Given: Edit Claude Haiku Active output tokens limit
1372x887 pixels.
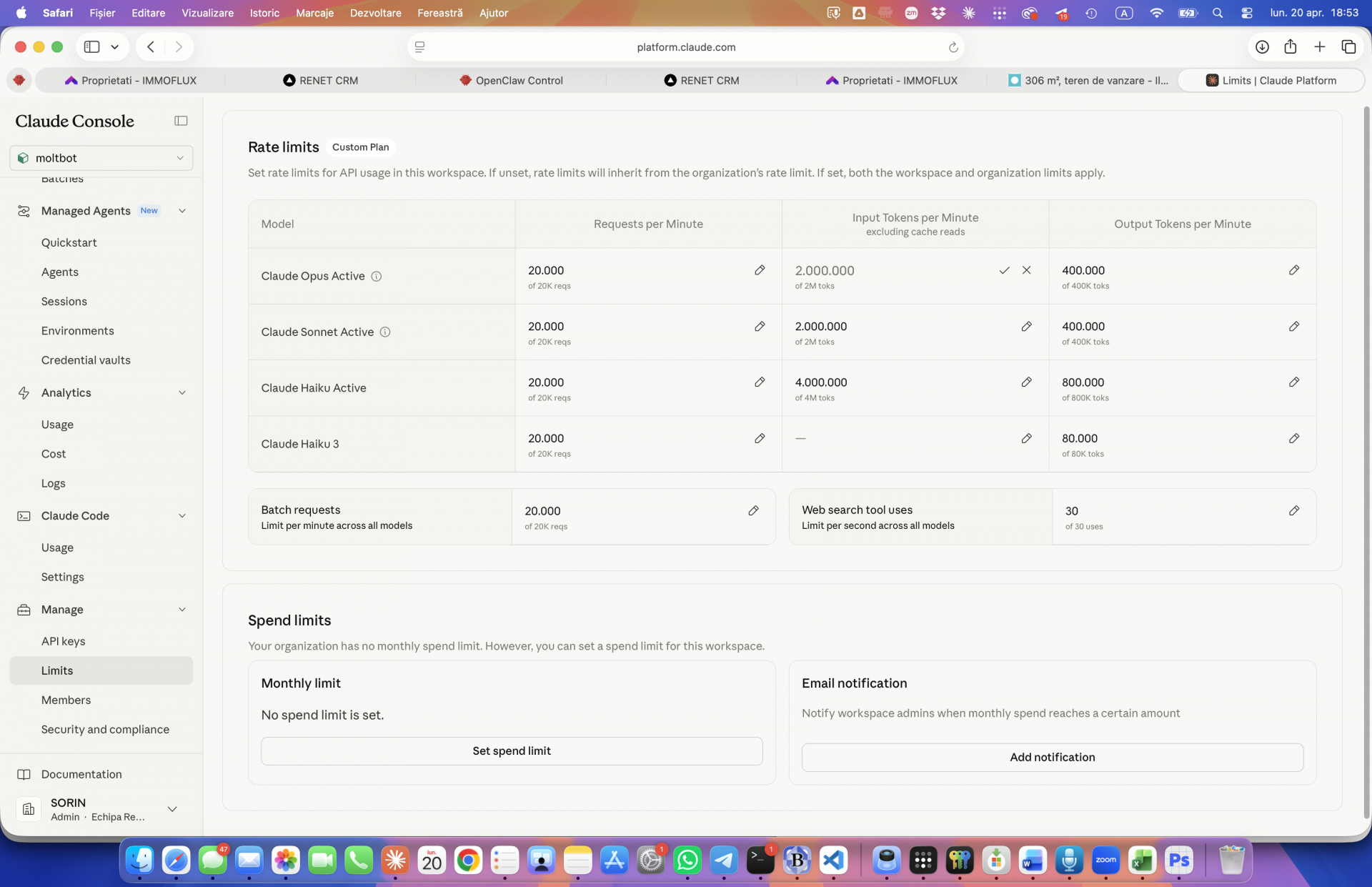Looking at the screenshot, I should 1293,382.
